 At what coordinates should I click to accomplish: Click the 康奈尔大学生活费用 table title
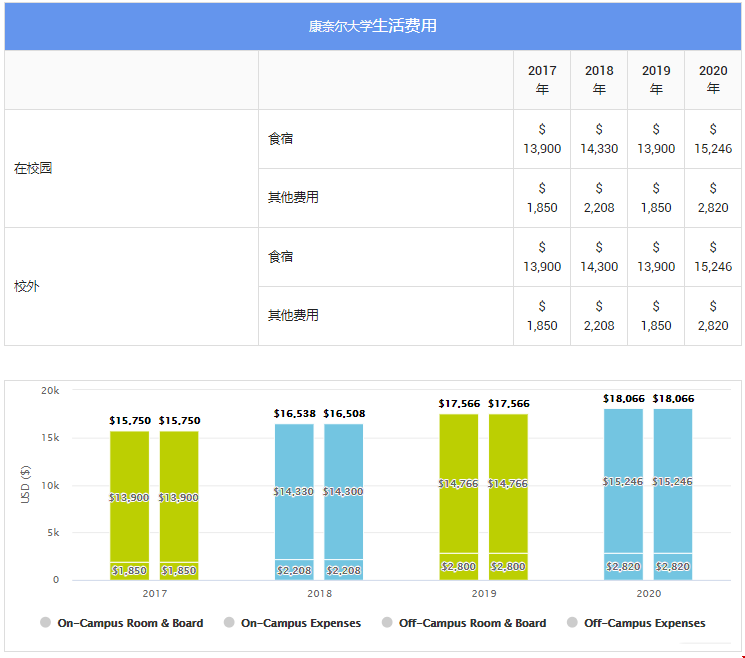tap(372, 26)
